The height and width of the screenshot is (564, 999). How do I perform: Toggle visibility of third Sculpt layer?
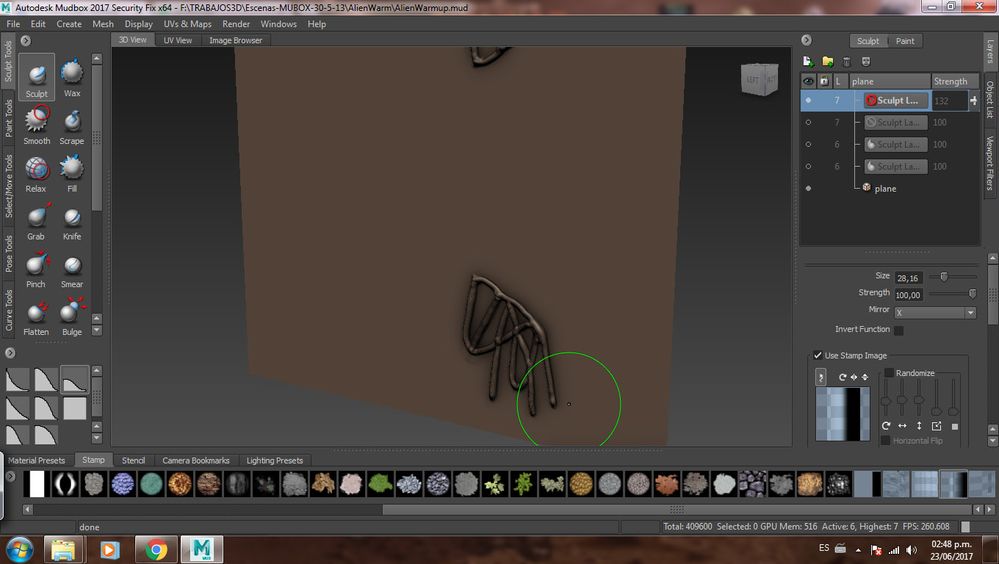point(809,145)
